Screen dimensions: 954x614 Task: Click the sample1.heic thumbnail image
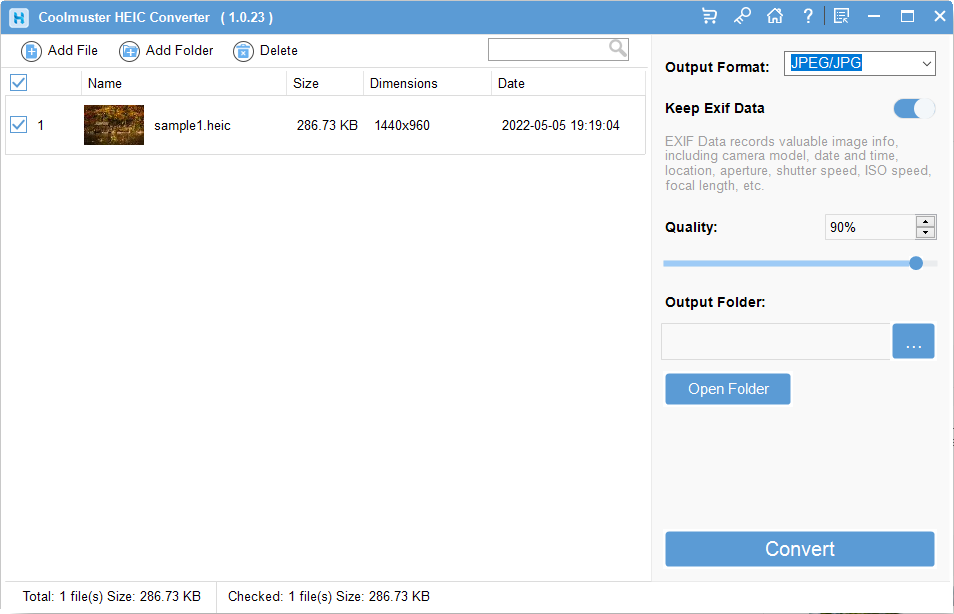113,125
